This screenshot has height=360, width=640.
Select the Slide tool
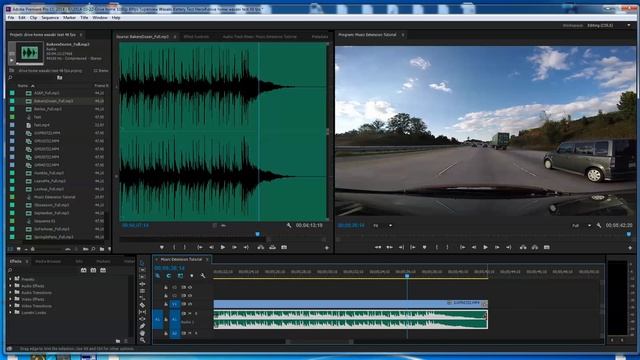[x=142, y=319]
